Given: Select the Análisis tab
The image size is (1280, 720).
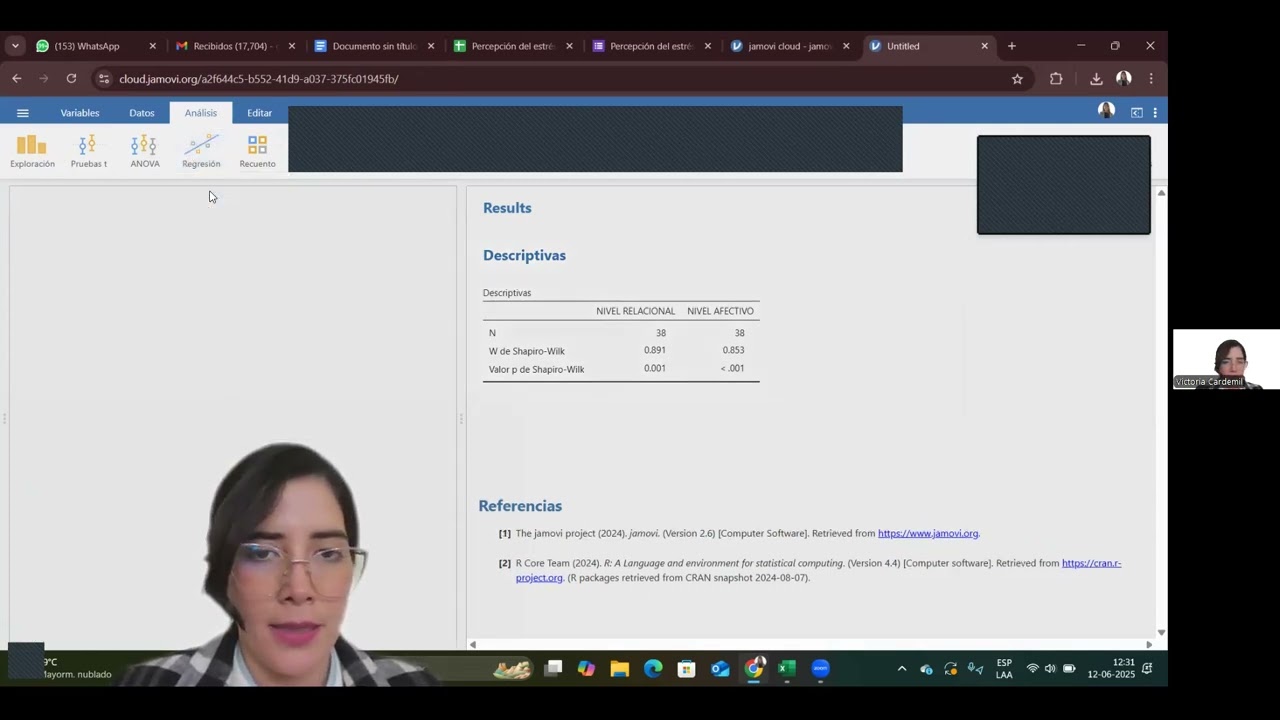Looking at the screenshot, I should pyautogui.click(x=200, y=113).
